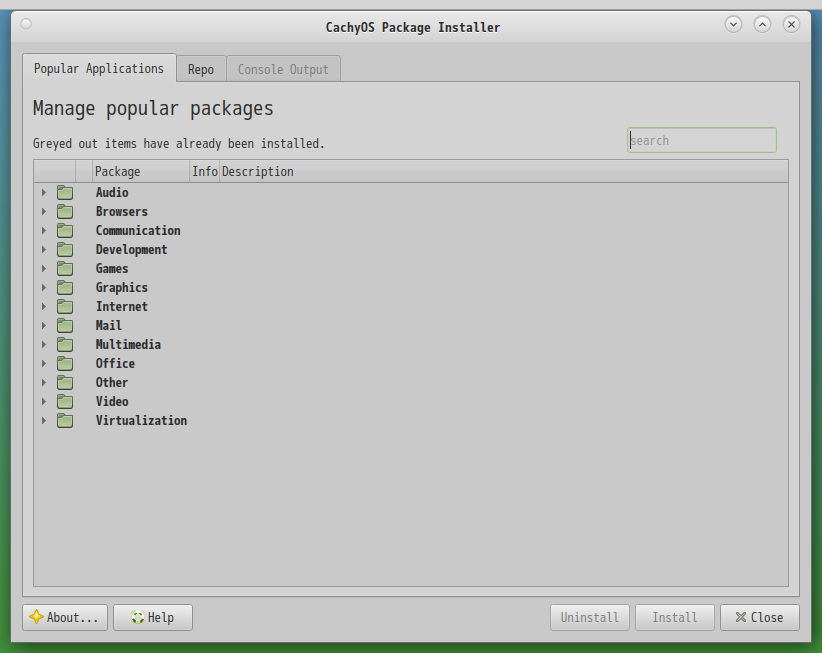Viewport: 822px width, 653px height.
Task: Select the Graphics category label
Action: click(x=122, y=288)
